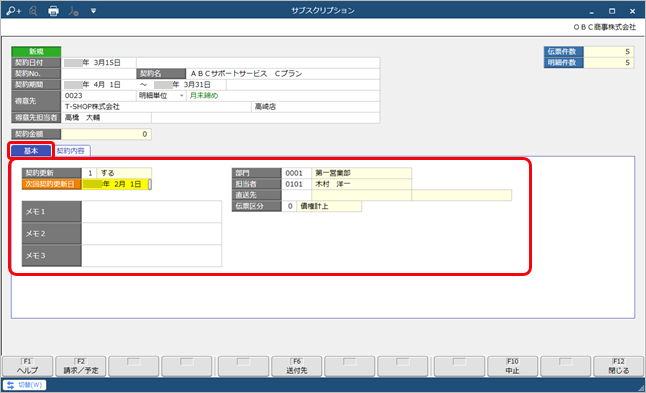Switch to the 契約内容 tab
The width and height of the screenshot is (646, 393).
(x=70, y=151)
